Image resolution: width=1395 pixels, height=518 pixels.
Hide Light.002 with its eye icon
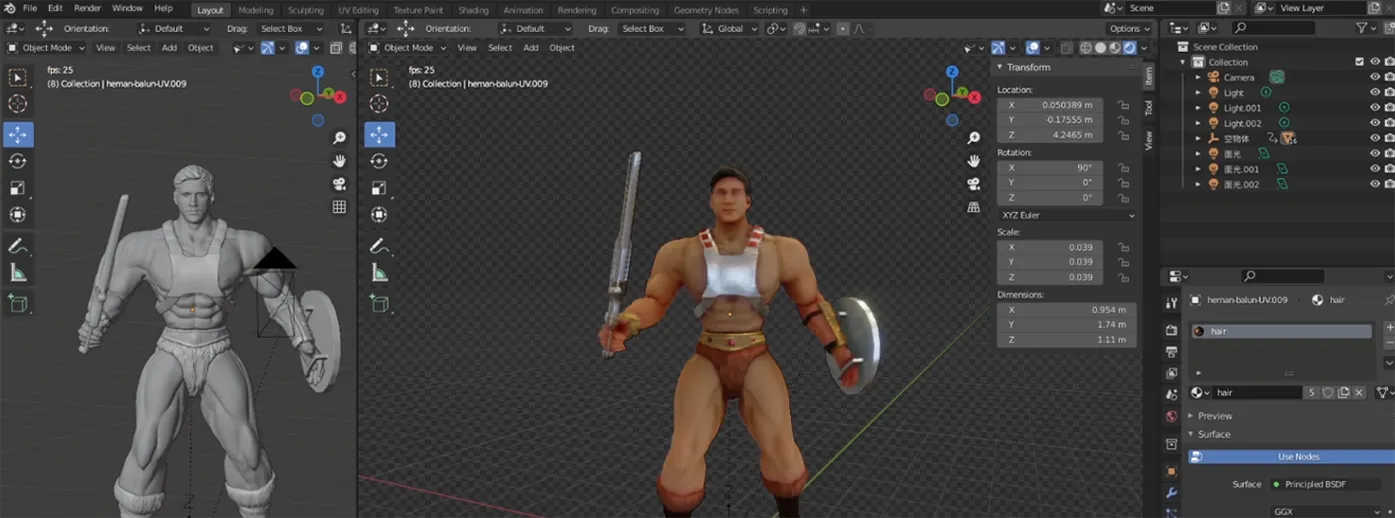tap(1375, 123)
